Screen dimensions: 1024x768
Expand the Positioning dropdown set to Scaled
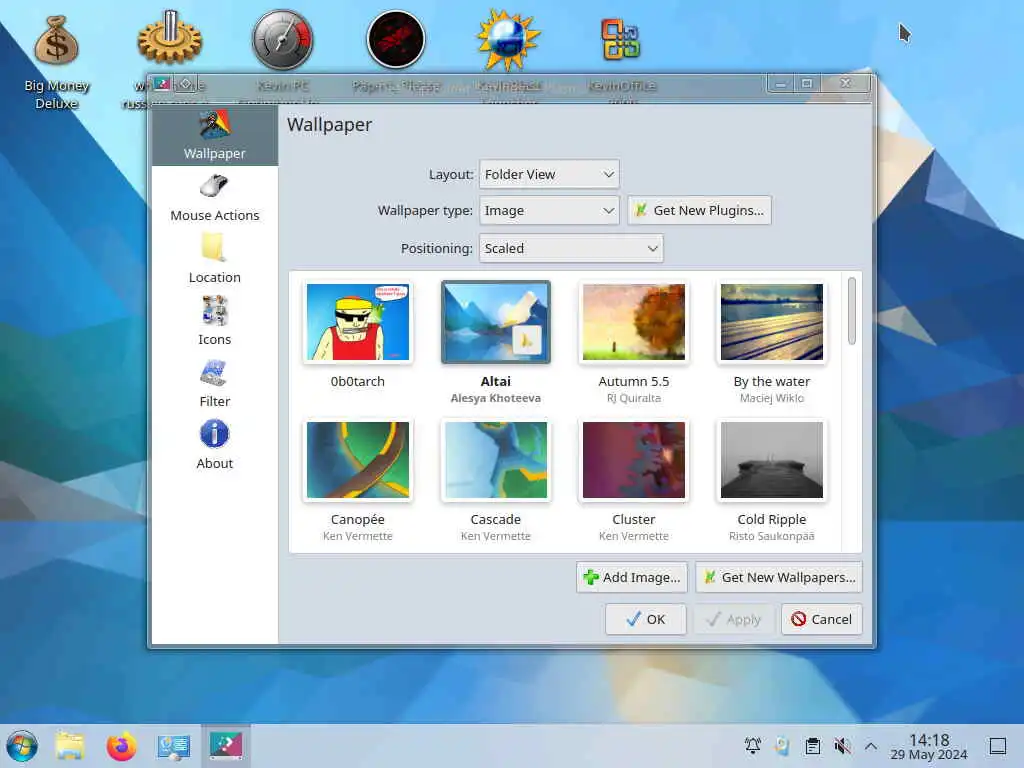pyautogui.click(x=571, y=248)
